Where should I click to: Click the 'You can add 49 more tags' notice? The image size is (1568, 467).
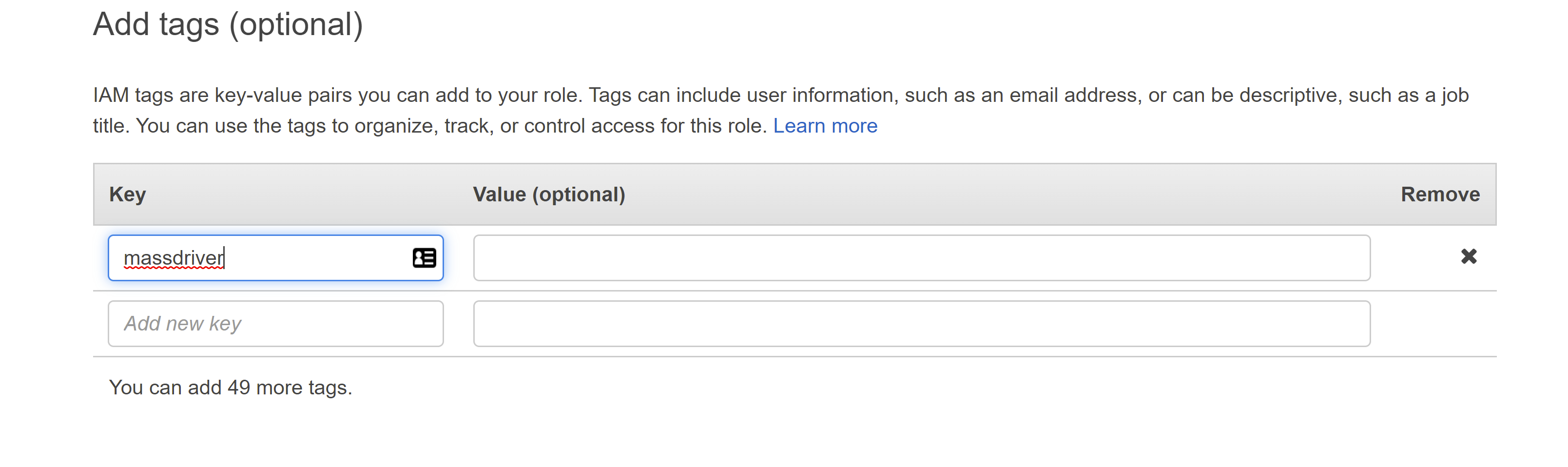tap(231, 387)
